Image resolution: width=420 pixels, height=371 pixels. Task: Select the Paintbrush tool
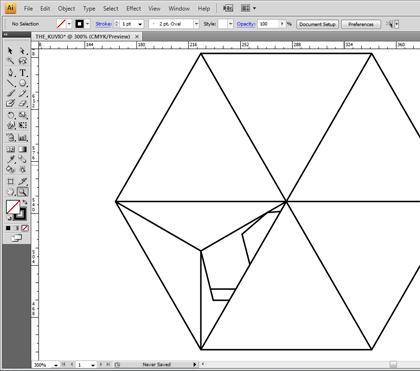tap(10, 93)
